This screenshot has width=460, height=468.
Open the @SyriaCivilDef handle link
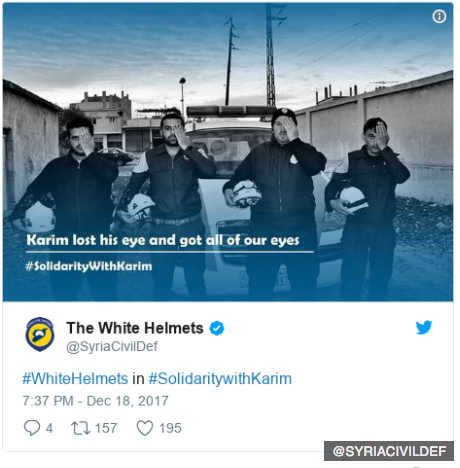pos(112,347)
